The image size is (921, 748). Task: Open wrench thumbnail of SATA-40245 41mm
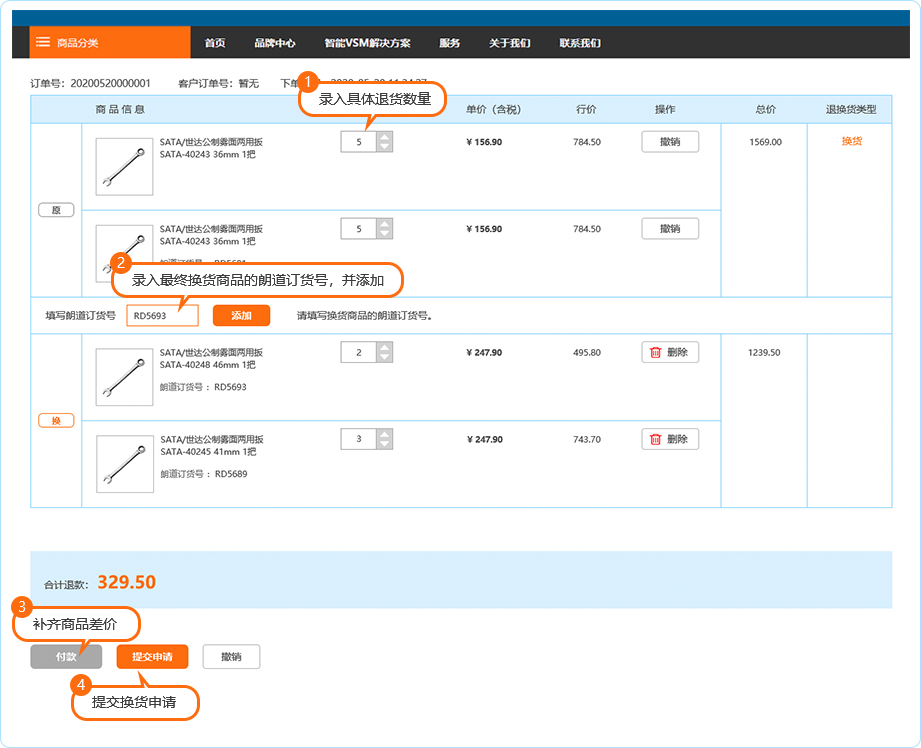pos(125,464)
